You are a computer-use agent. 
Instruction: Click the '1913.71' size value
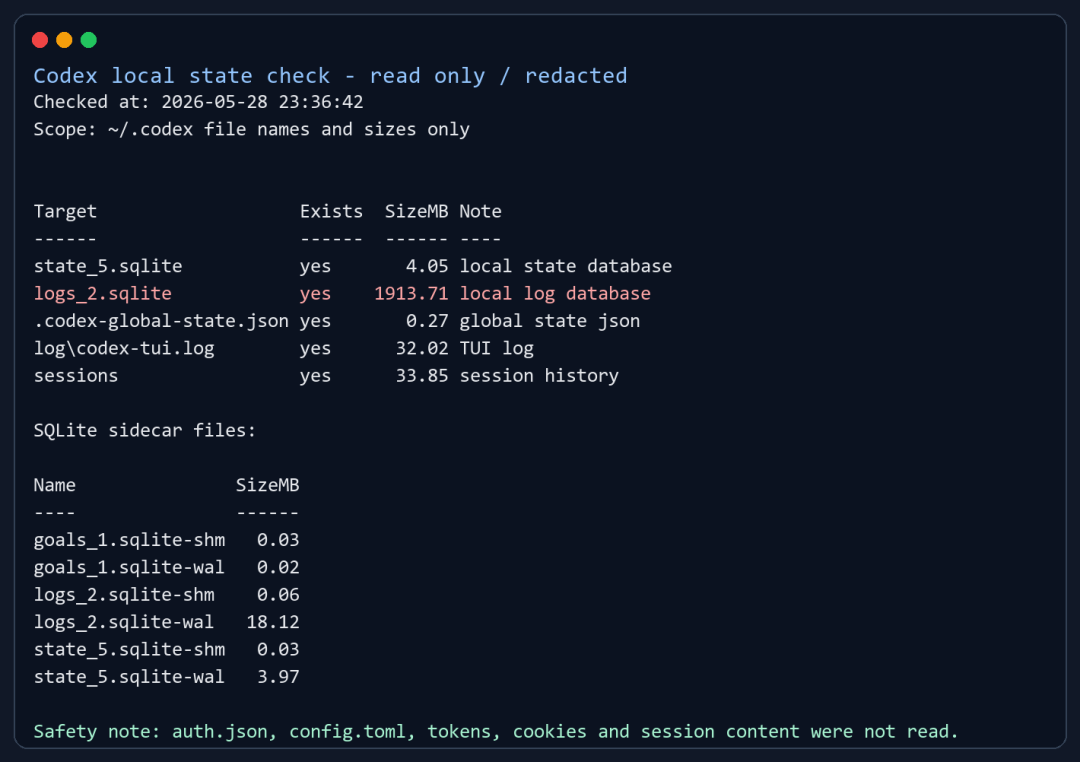(411, 294)
